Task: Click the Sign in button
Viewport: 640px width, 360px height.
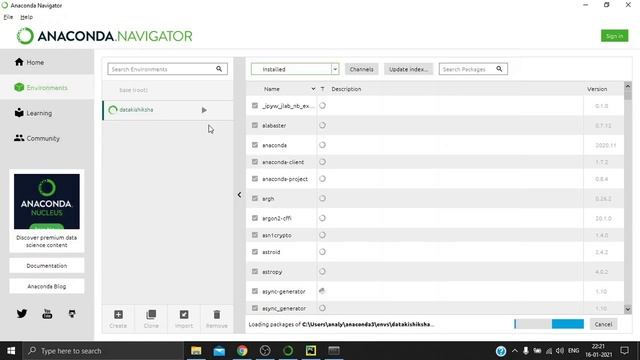Action: click(x=614, y=36)
